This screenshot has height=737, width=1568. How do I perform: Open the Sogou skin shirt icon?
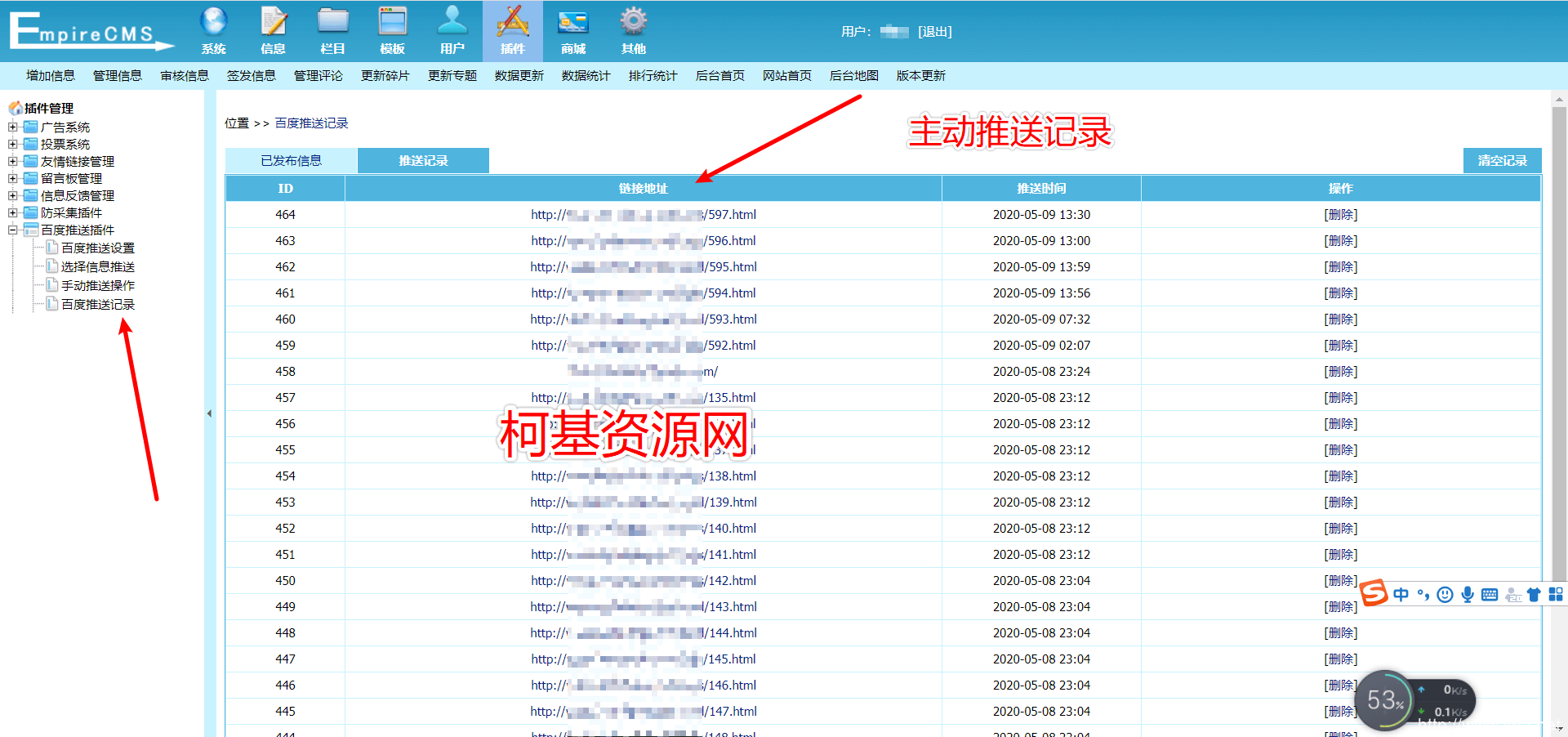click(1534, 594)
